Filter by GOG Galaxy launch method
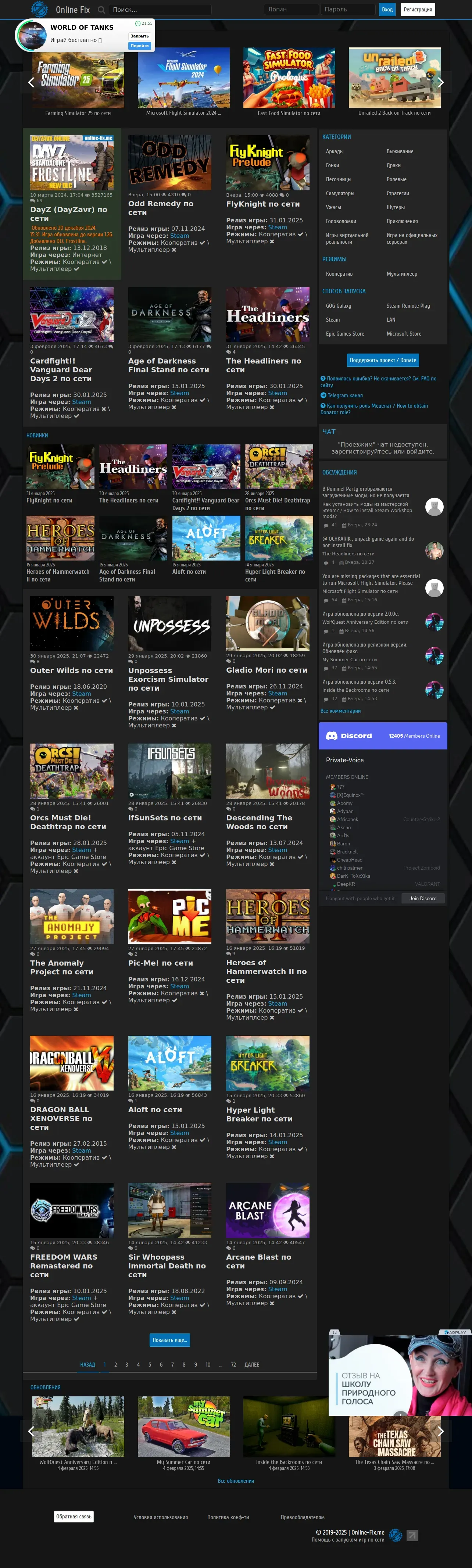 (339, 305)
